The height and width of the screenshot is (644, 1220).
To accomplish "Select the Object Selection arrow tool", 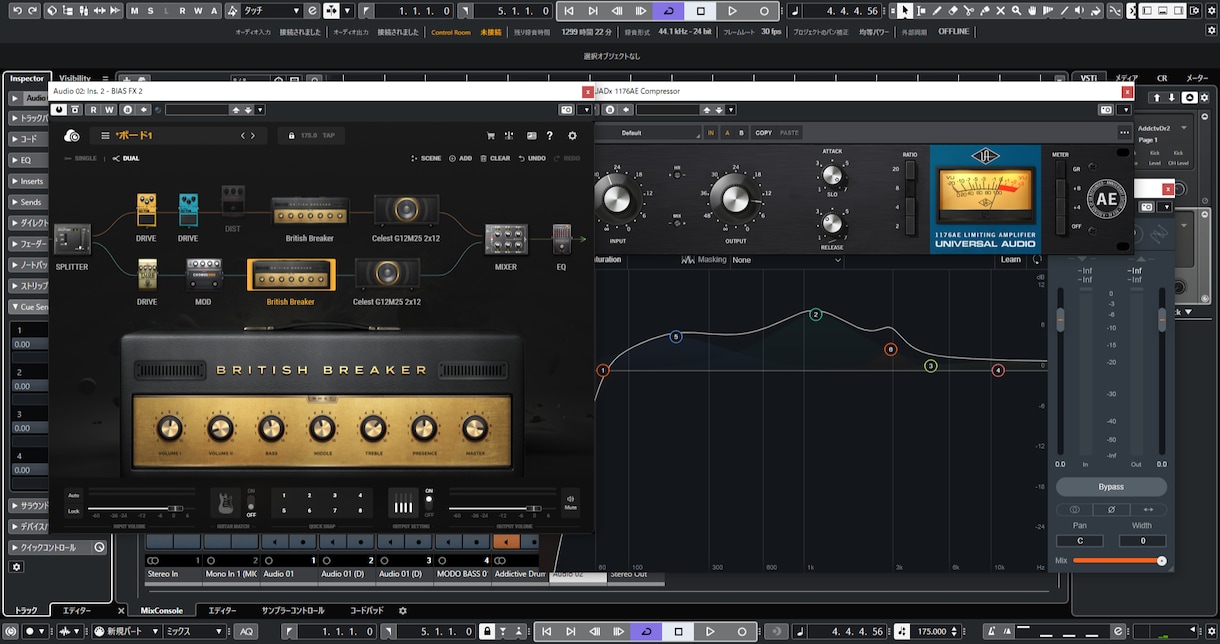I will coord(904,11).
